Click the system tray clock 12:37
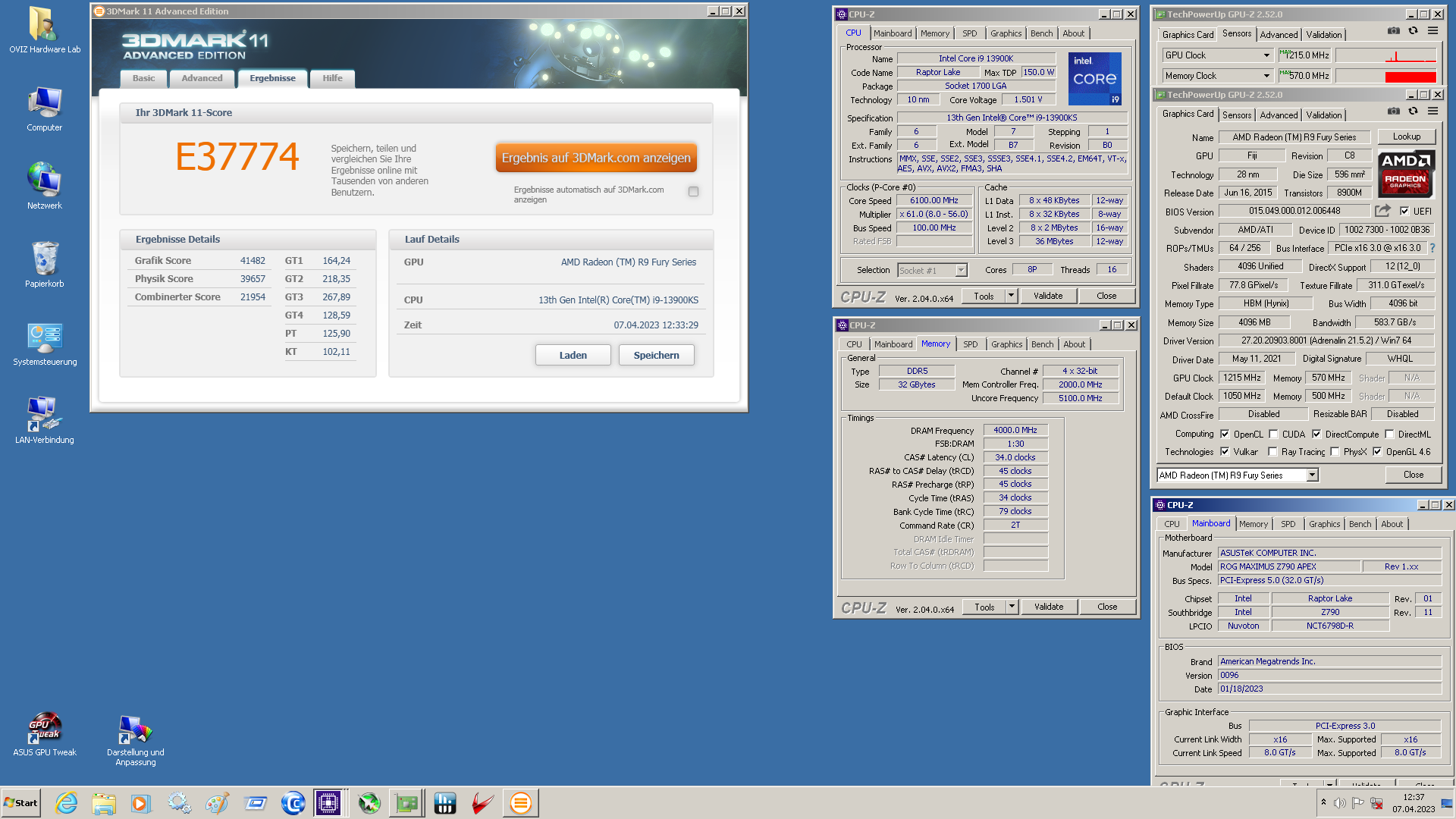Viewport: 1456px width, 819px height. point(1413,797)
